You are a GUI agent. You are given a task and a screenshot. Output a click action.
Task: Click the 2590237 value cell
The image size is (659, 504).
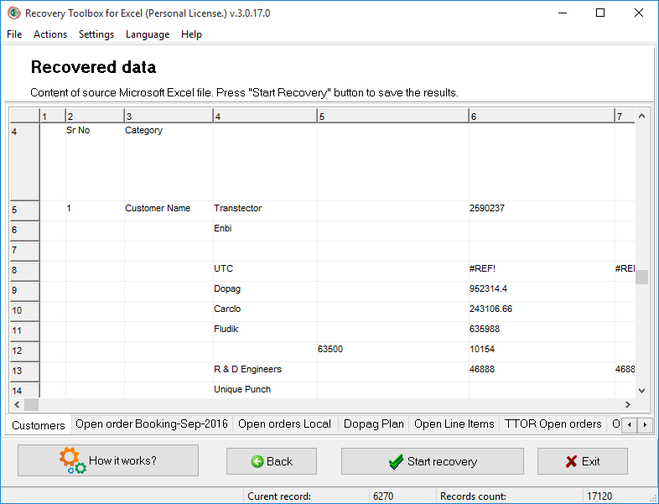(x=542, y=210)
